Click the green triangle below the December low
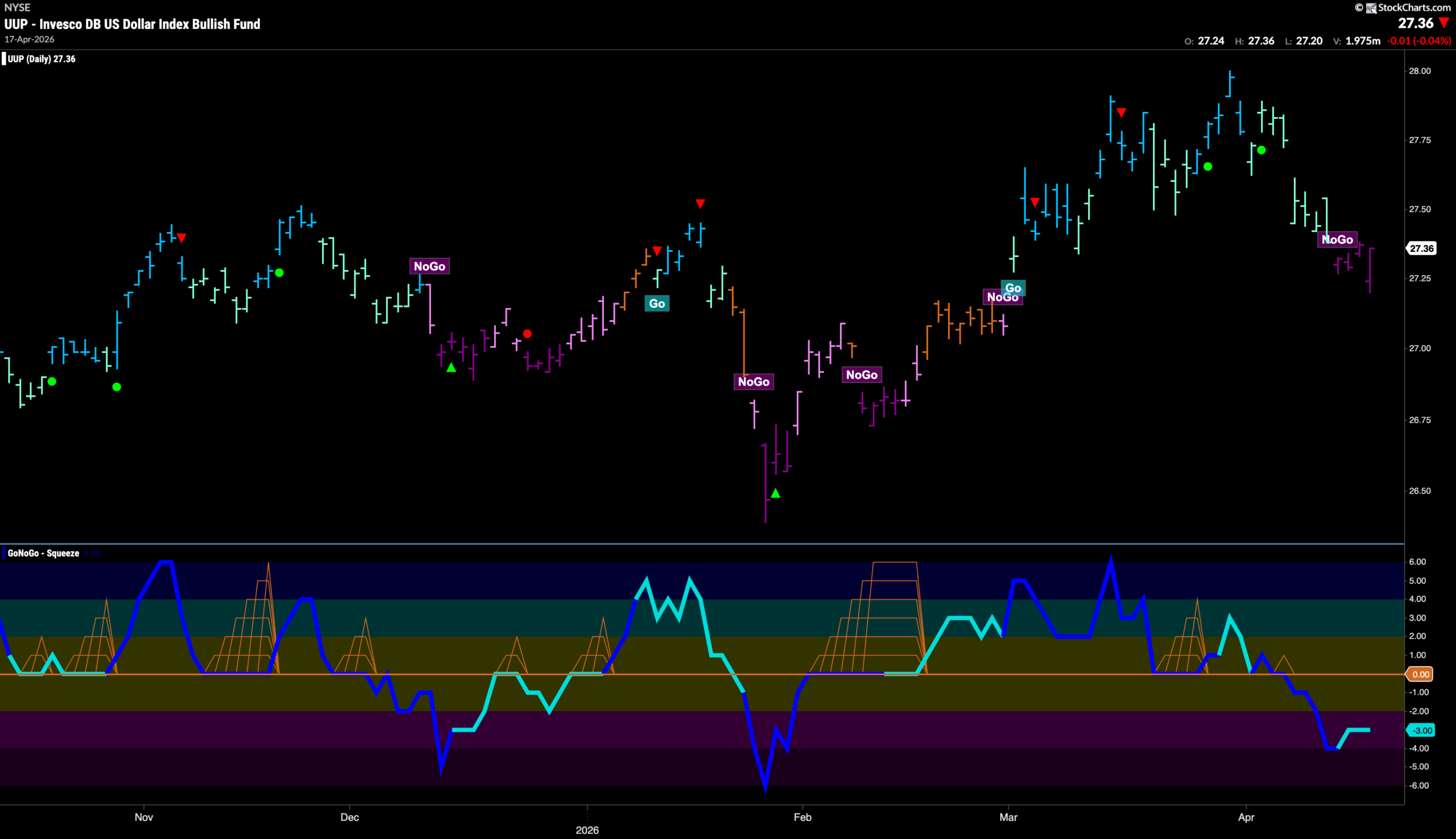 click(452, 368)
